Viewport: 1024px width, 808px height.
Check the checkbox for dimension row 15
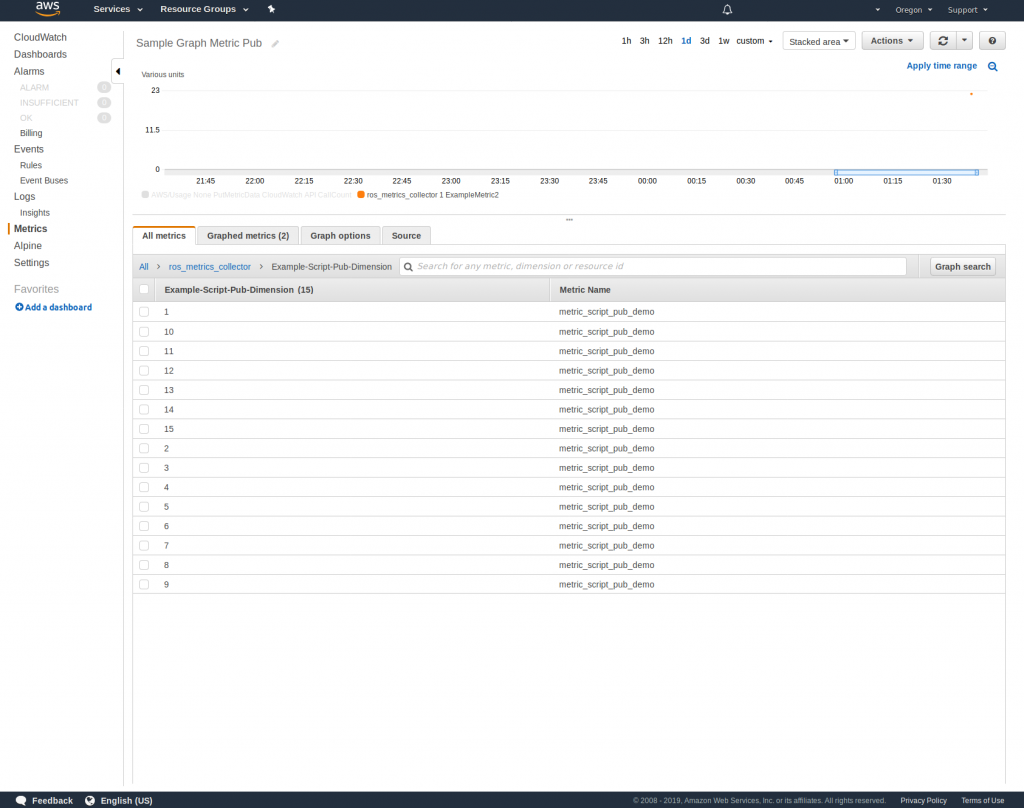pos(143,428)
